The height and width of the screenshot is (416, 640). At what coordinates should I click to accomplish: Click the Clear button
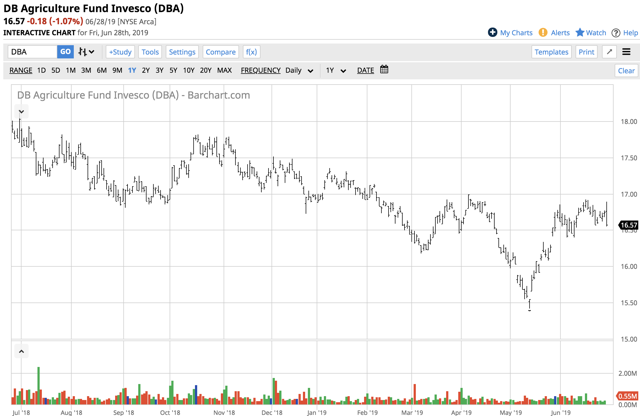[626, 71]
